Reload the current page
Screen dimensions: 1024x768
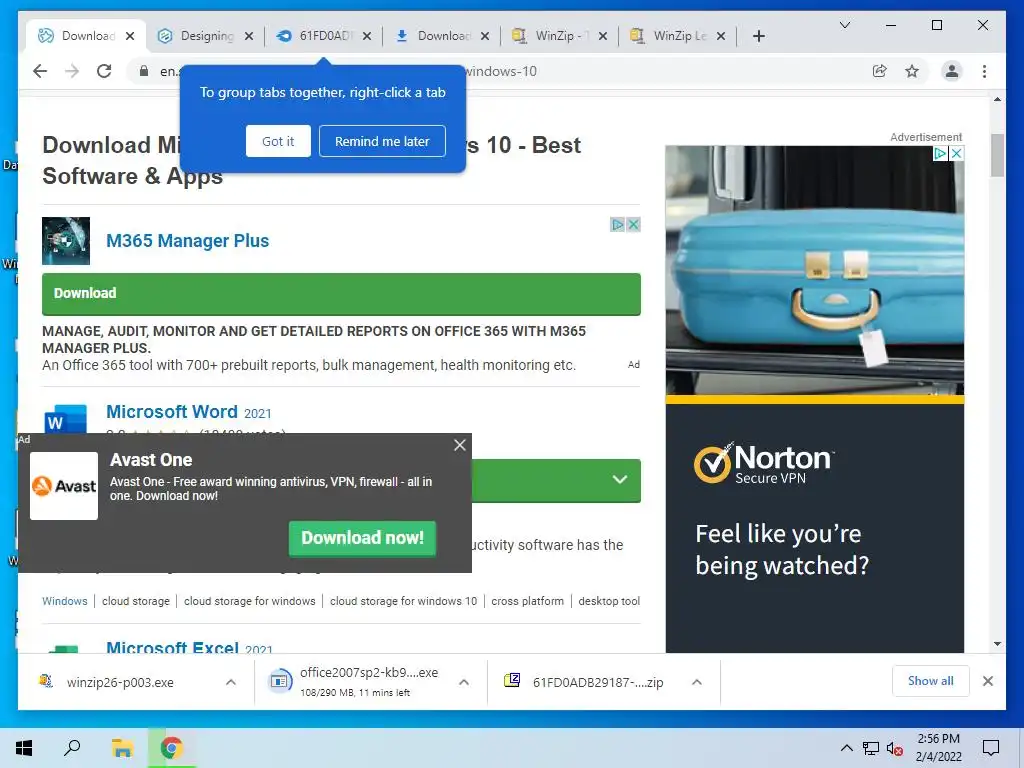(104, 71)
